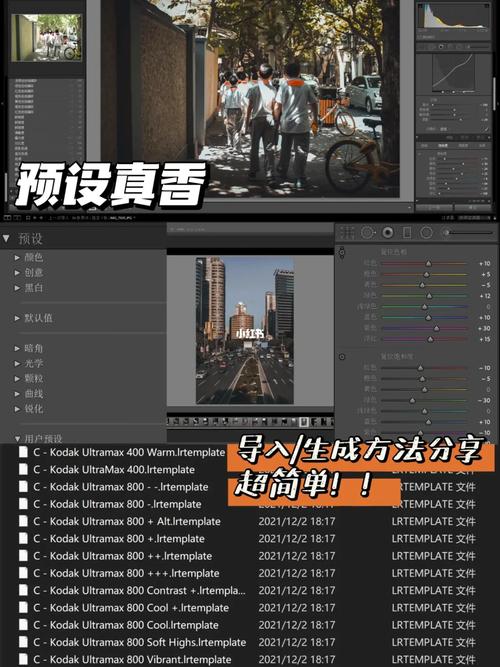500x667 pixels.
Task: Adjust the red saturation slider at -10
Action: coord(420,368)
